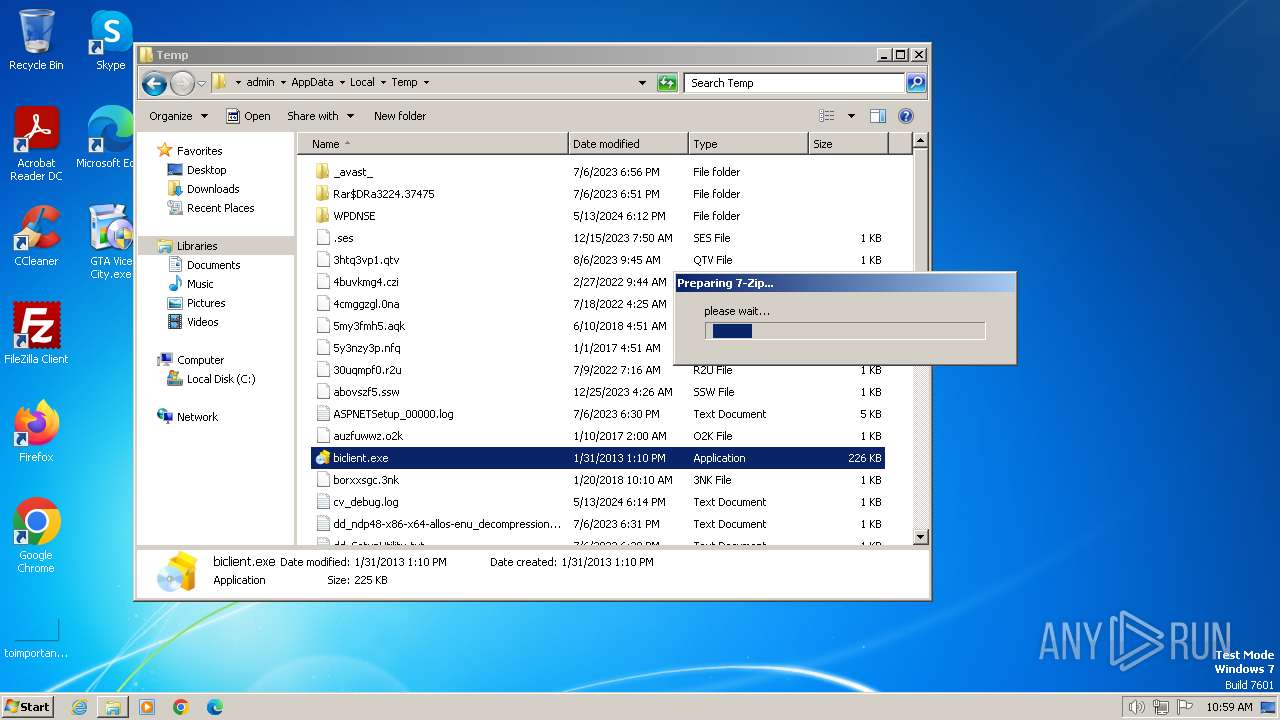Open Organize dropdown menu
Screen dimensions: 1280x720
pyautogui.click(x=178, y=116)
